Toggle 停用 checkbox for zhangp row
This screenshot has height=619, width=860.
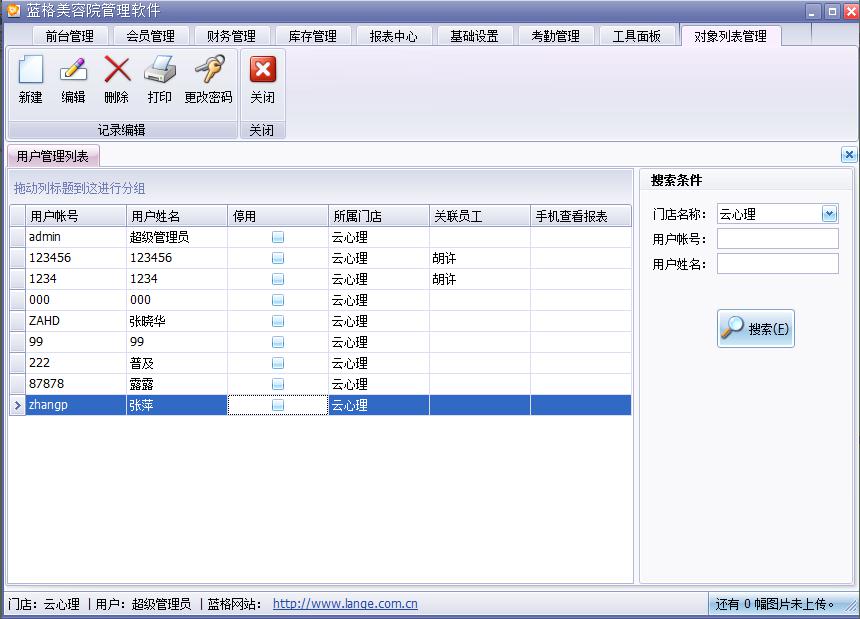(x=278, y=405)
